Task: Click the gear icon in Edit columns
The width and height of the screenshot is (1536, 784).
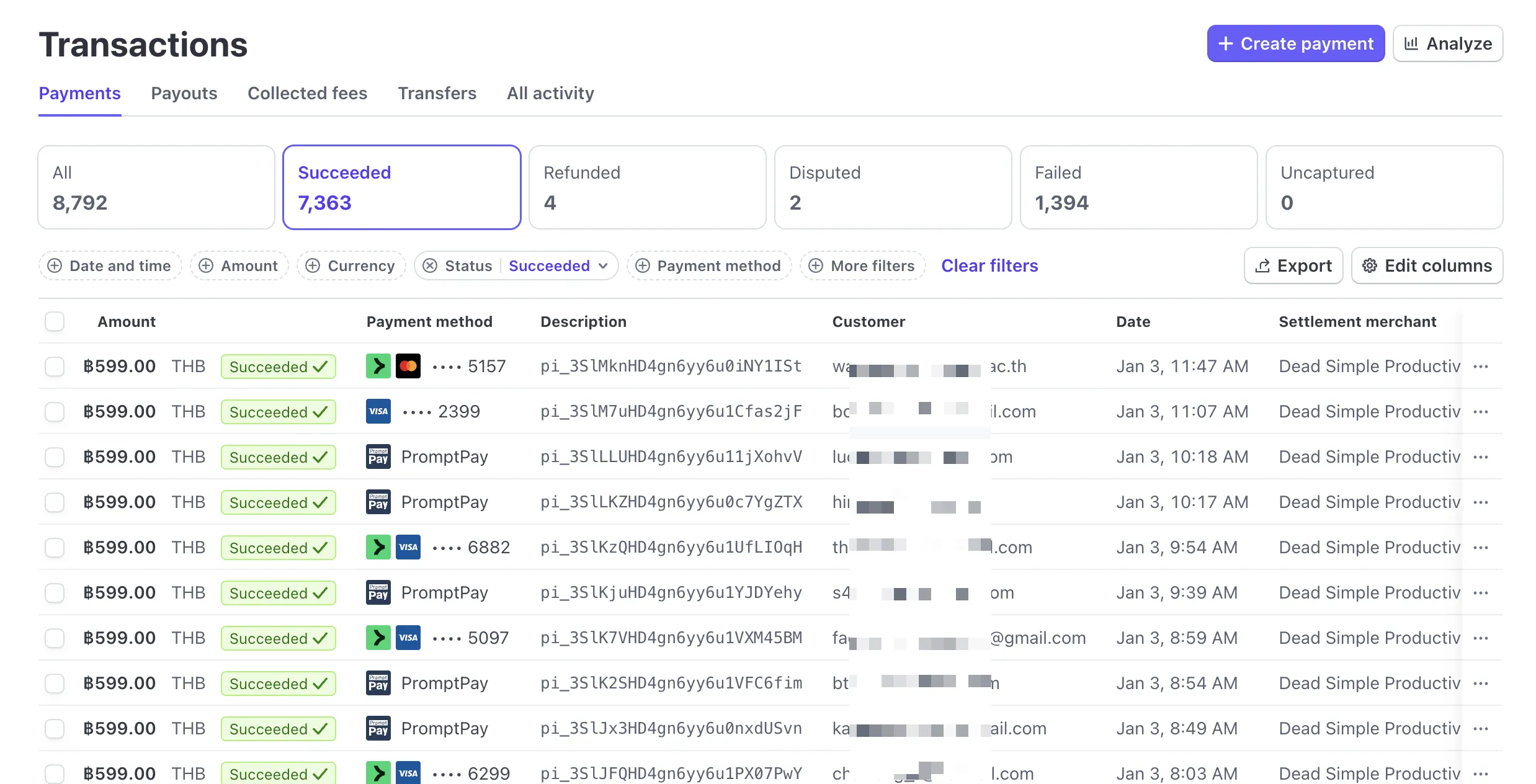Action: click(1369, 265)
